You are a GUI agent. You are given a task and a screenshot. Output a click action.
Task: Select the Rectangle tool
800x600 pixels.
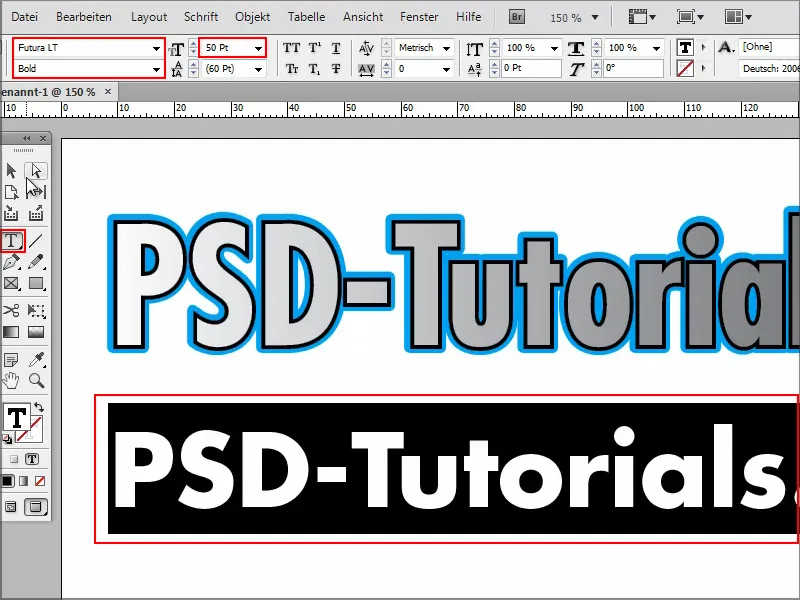point(36,284)
